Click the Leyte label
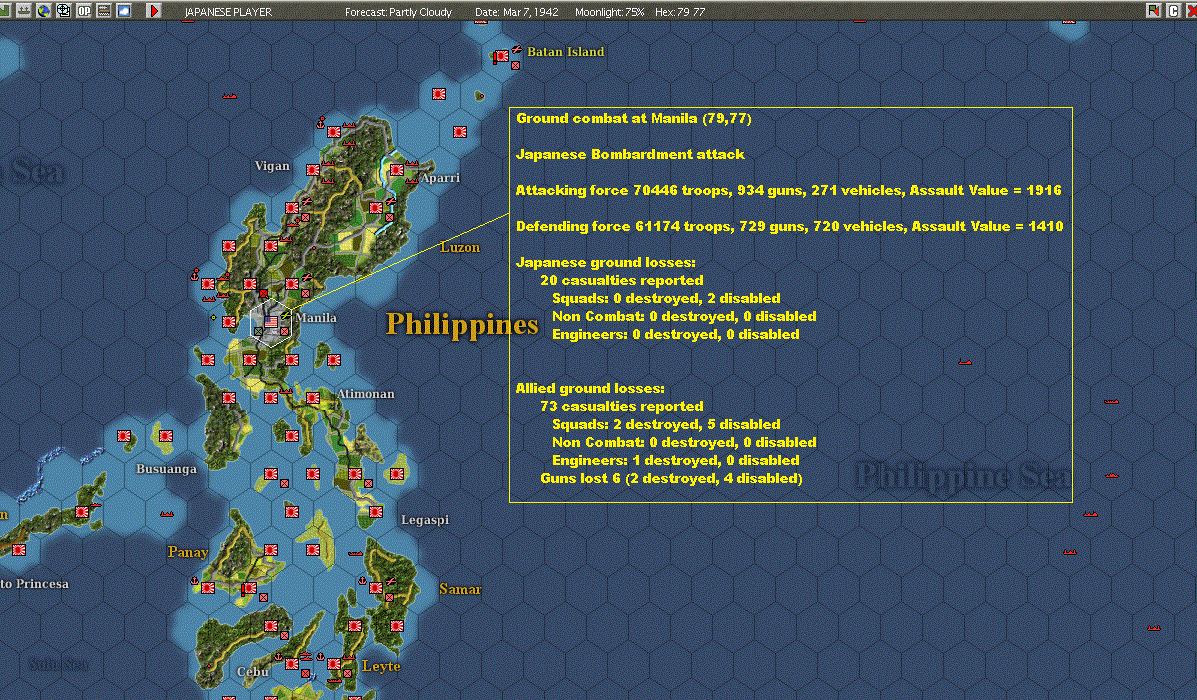 click(x=381, y=666)
